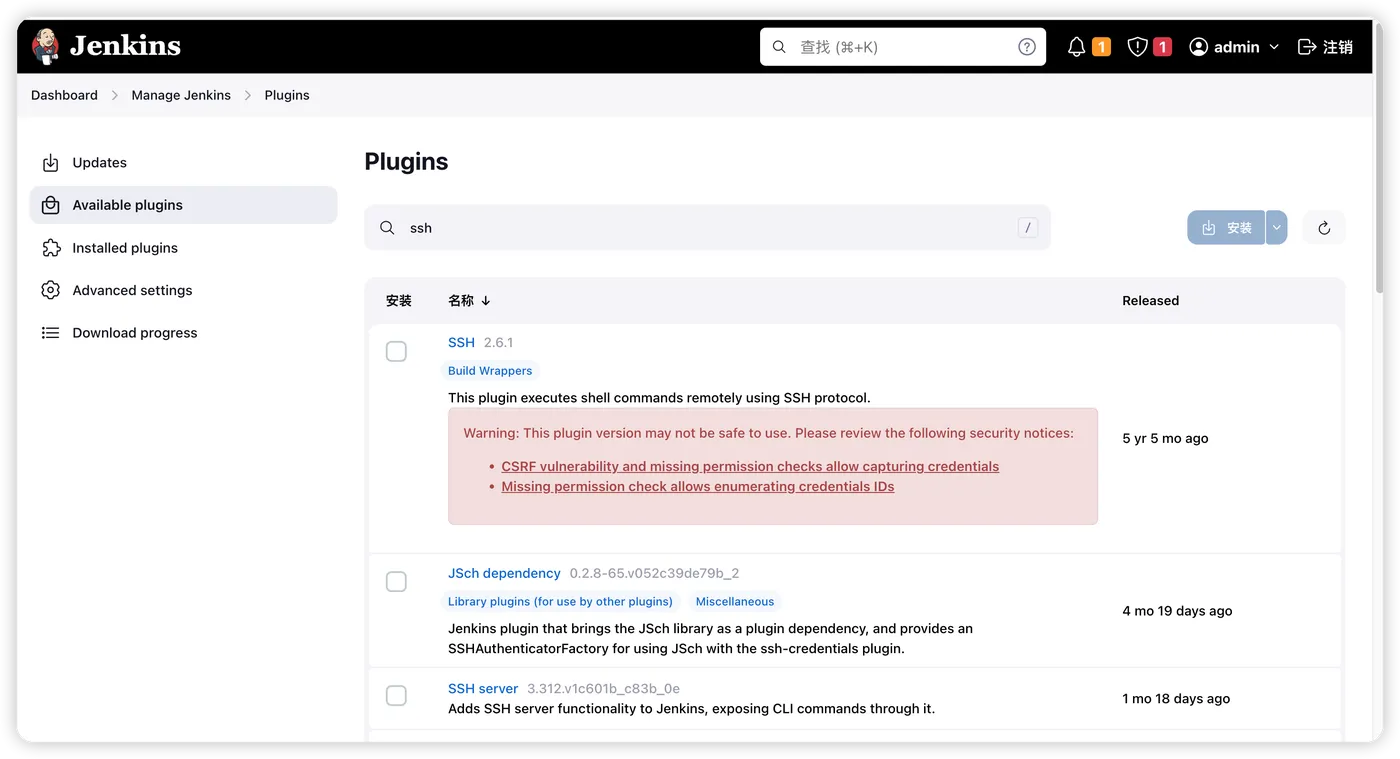
Task: Click the Jenkins butler logo icon
Action: click(46, 46)
